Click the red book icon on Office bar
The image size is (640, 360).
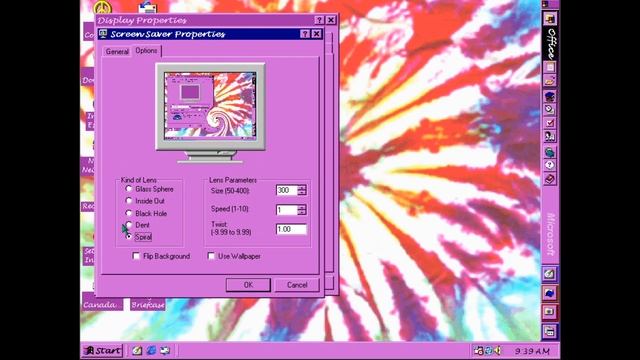tap(550, 179)
